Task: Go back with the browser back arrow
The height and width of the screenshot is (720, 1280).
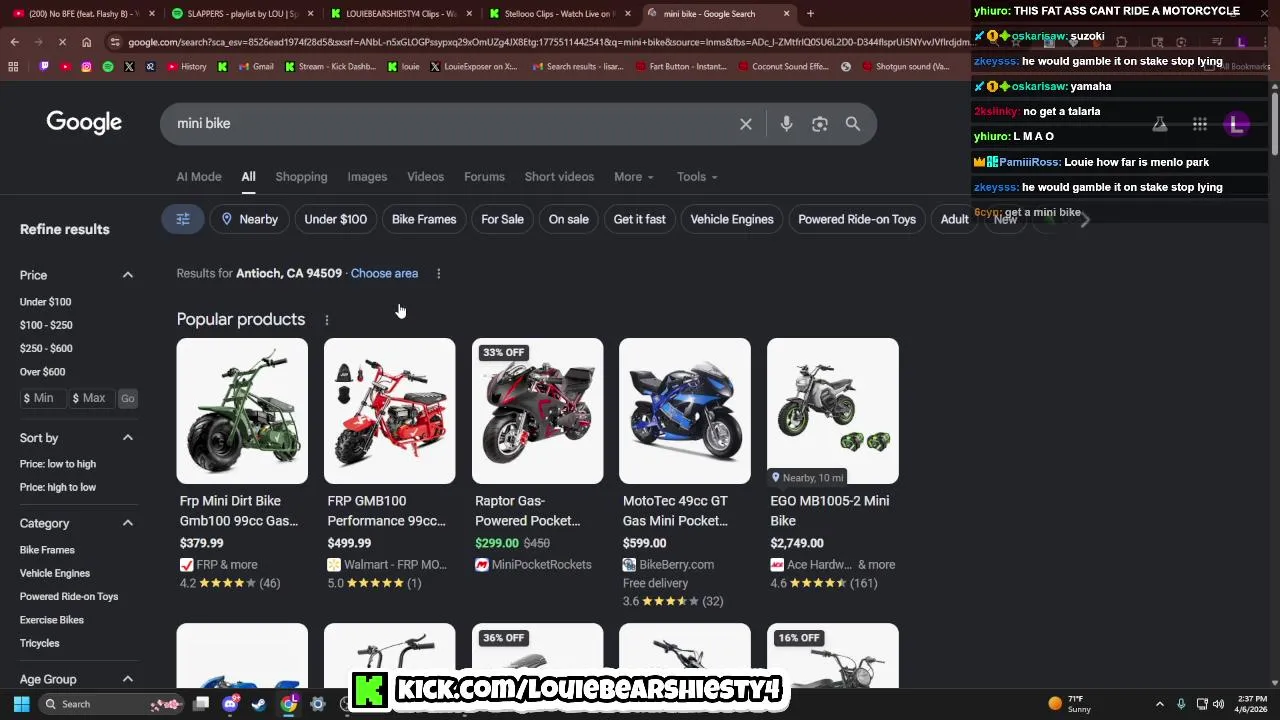Action: [15, 42]
